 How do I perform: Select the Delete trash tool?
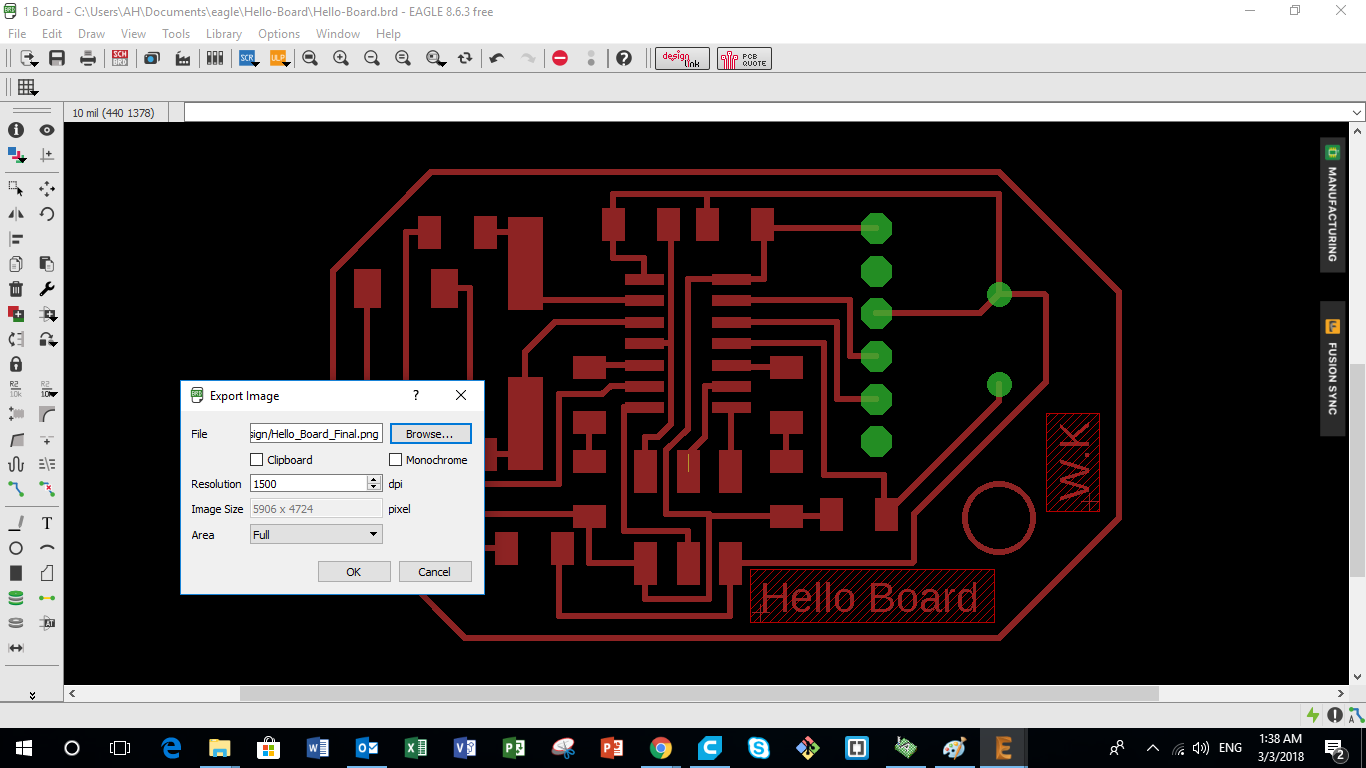click(16, 289)
